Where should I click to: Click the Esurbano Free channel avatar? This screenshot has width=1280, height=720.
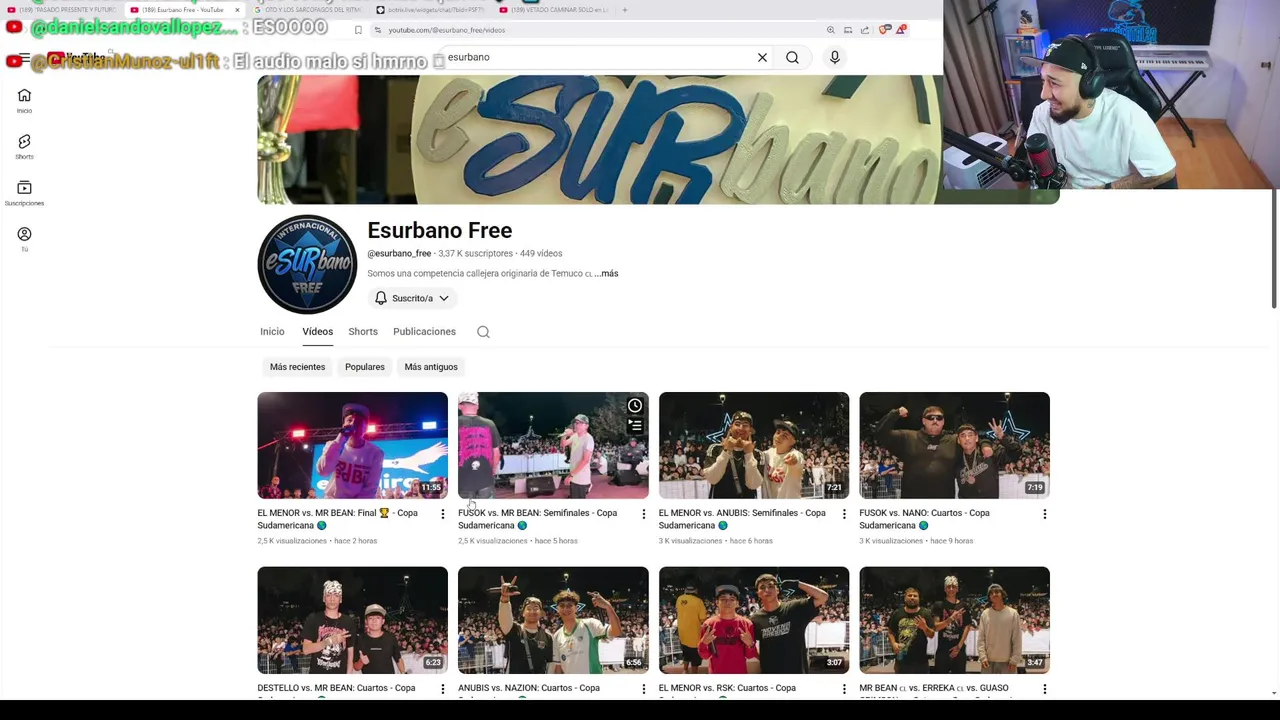(x=307, y=265)
